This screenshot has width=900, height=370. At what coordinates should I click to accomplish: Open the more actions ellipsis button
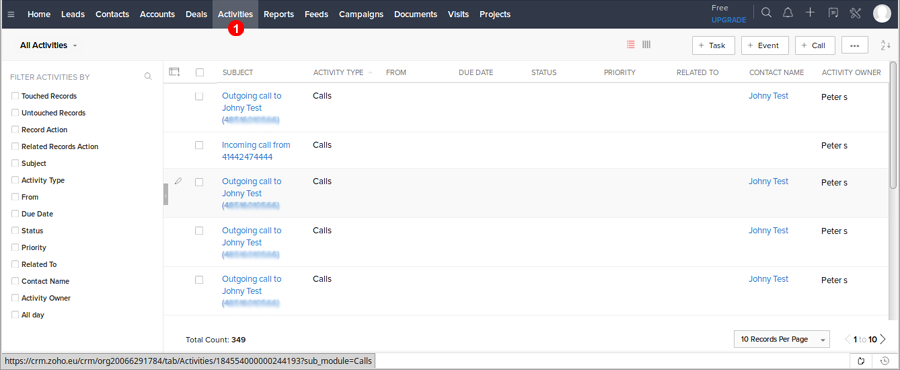coord(855,45)
